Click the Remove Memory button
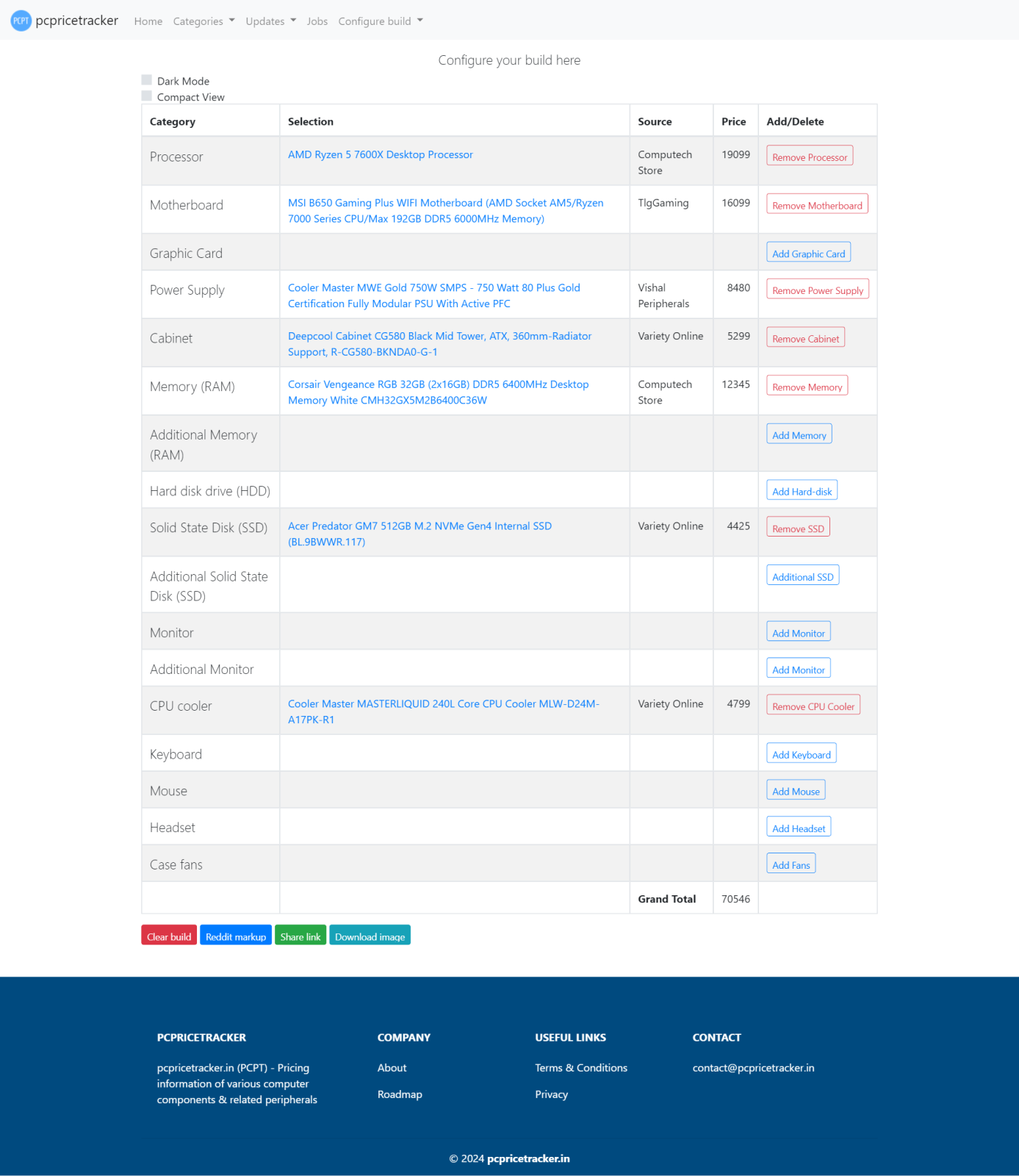Screen dimensions: 1019x1176 pyautogui.click(x=807, y=387)
